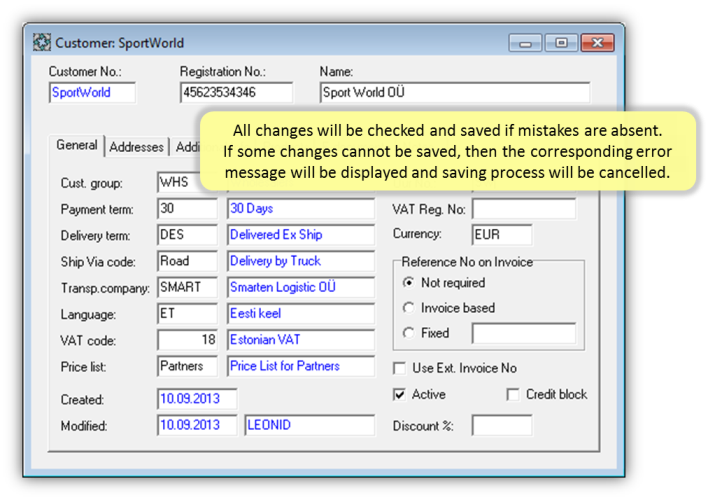
Task: Edit the Transp. company code SMART
Action: pyautogui.click(x=187, y=287)
